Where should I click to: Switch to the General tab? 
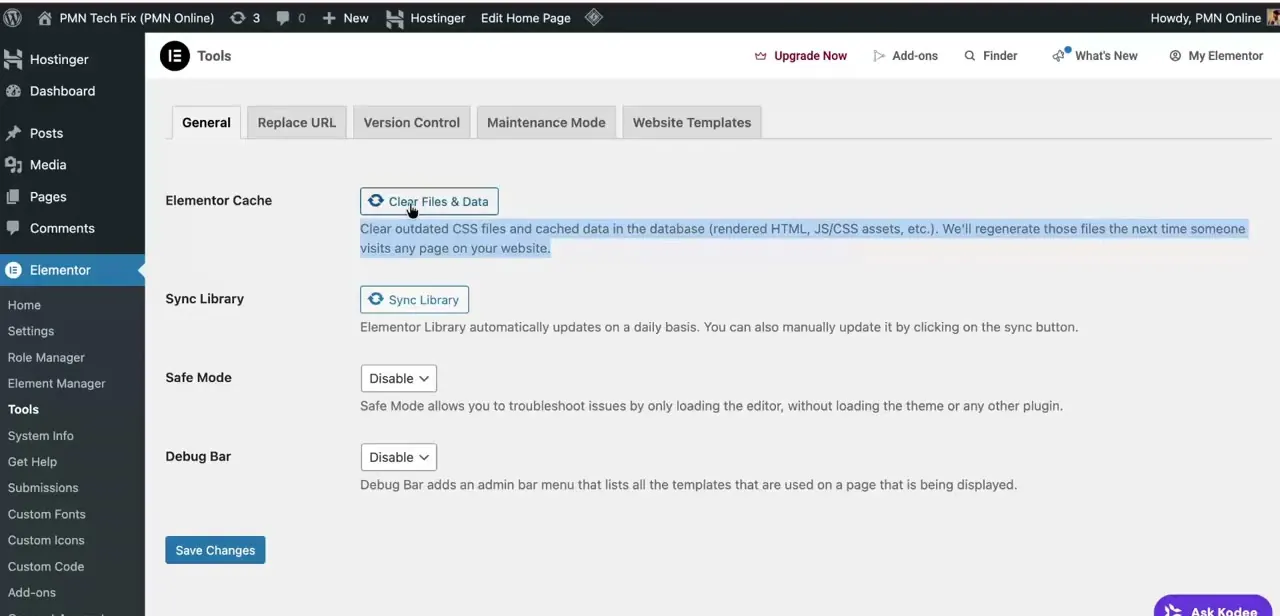tap(206, 122)
